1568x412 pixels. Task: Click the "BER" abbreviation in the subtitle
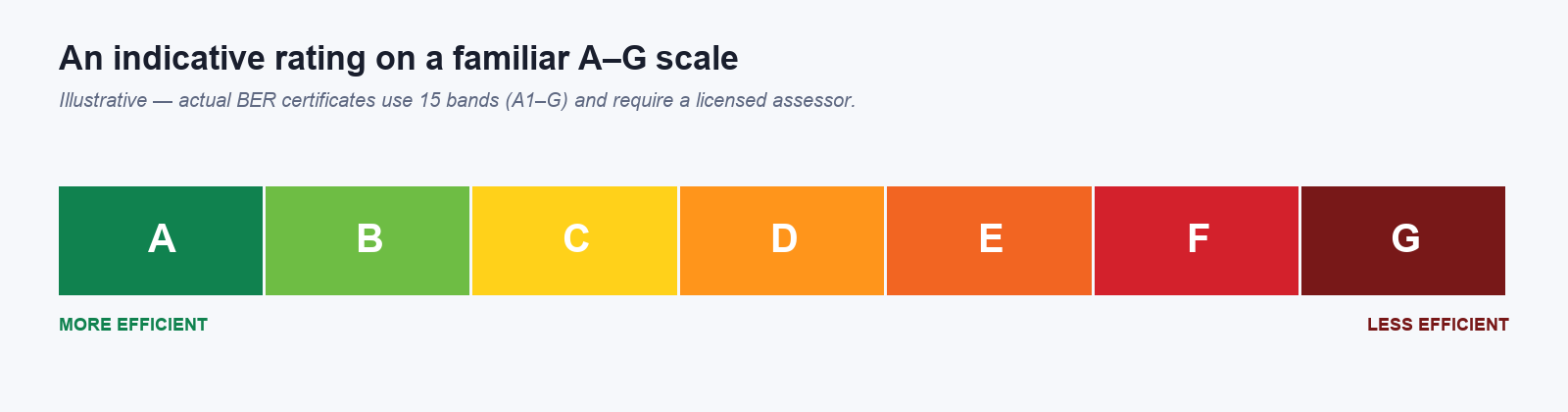256,100
